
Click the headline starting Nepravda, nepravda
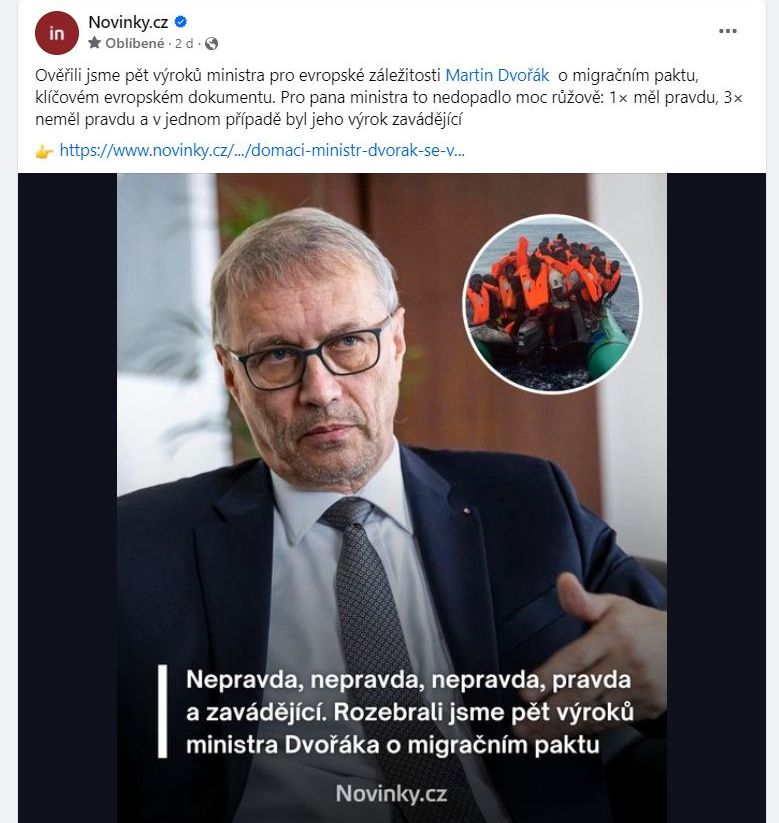pyautogui.click(x=410, y=712)
